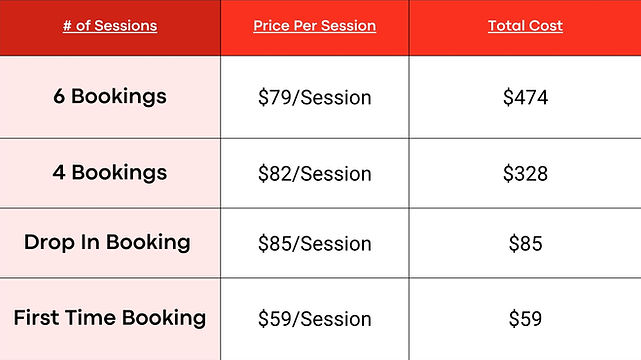Click the 'Price Per Session' header link
This screenshot has width=641, height=360.
(314, 26)
